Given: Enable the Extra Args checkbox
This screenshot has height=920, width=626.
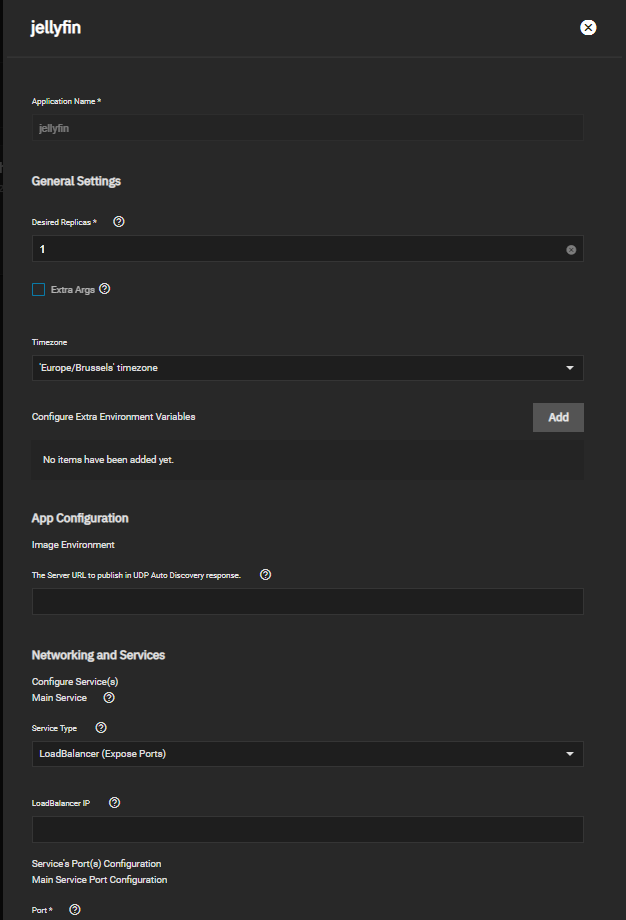Looking at the screenshot, I should coord(39,290).
